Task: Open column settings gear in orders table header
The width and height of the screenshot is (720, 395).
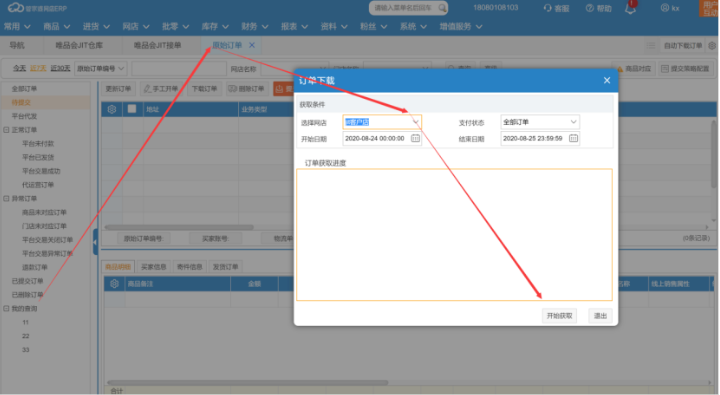Action: click(x=112, y=109)
